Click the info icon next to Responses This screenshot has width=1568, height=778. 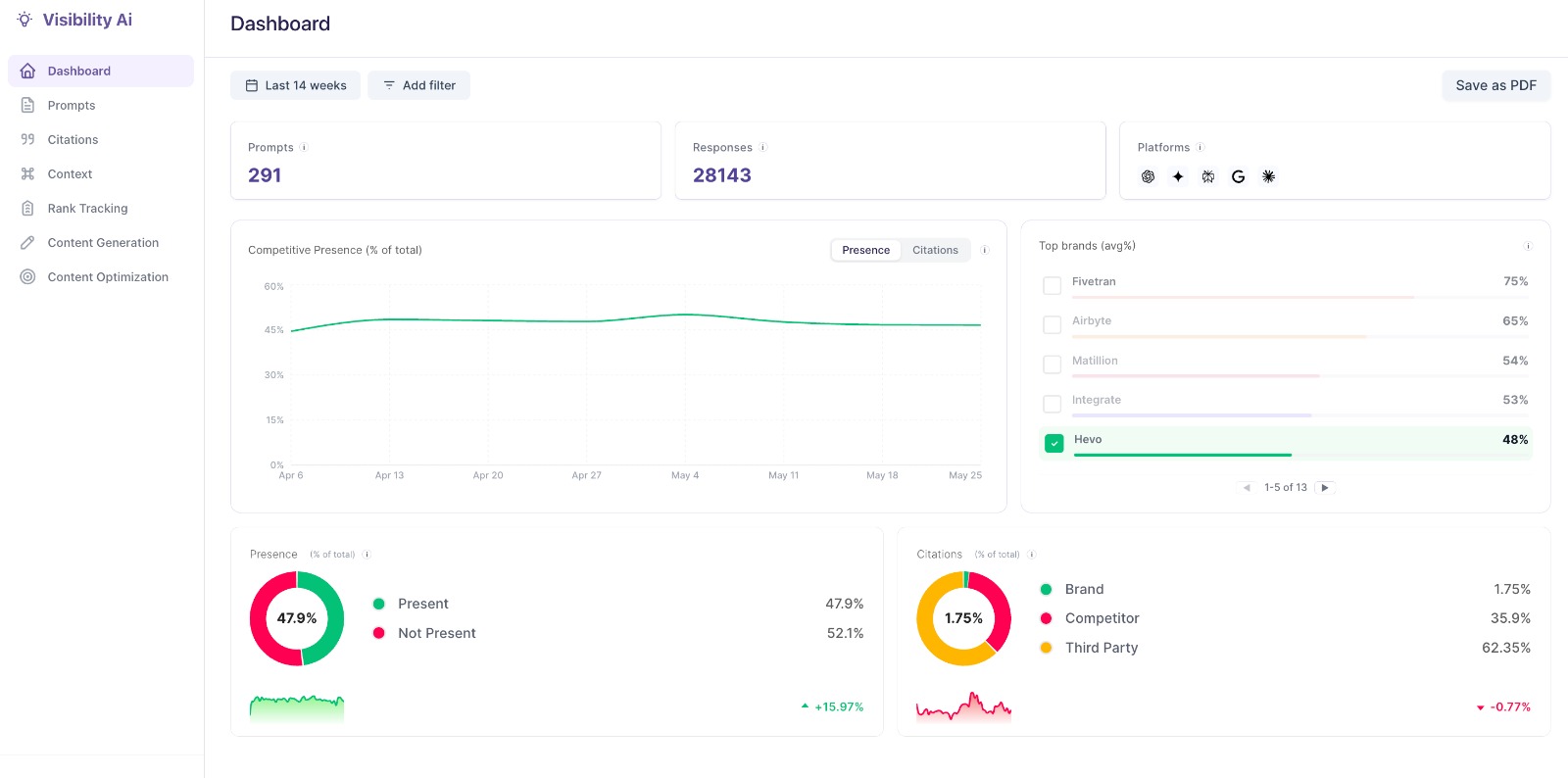coord(762,148)
